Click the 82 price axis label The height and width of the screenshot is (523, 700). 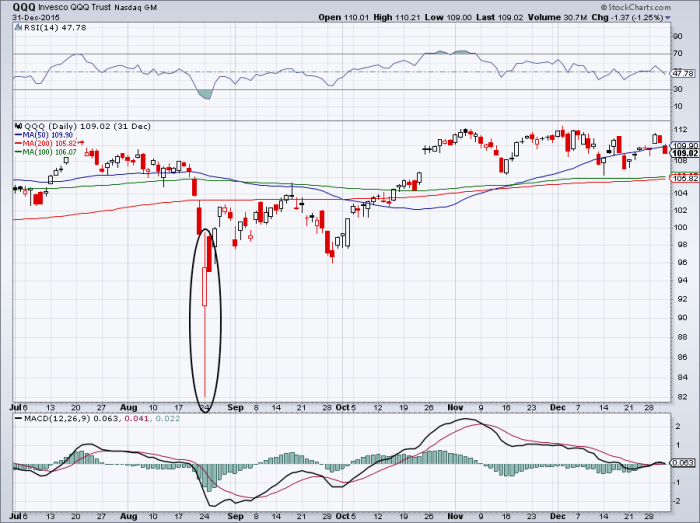pos(682,397)
